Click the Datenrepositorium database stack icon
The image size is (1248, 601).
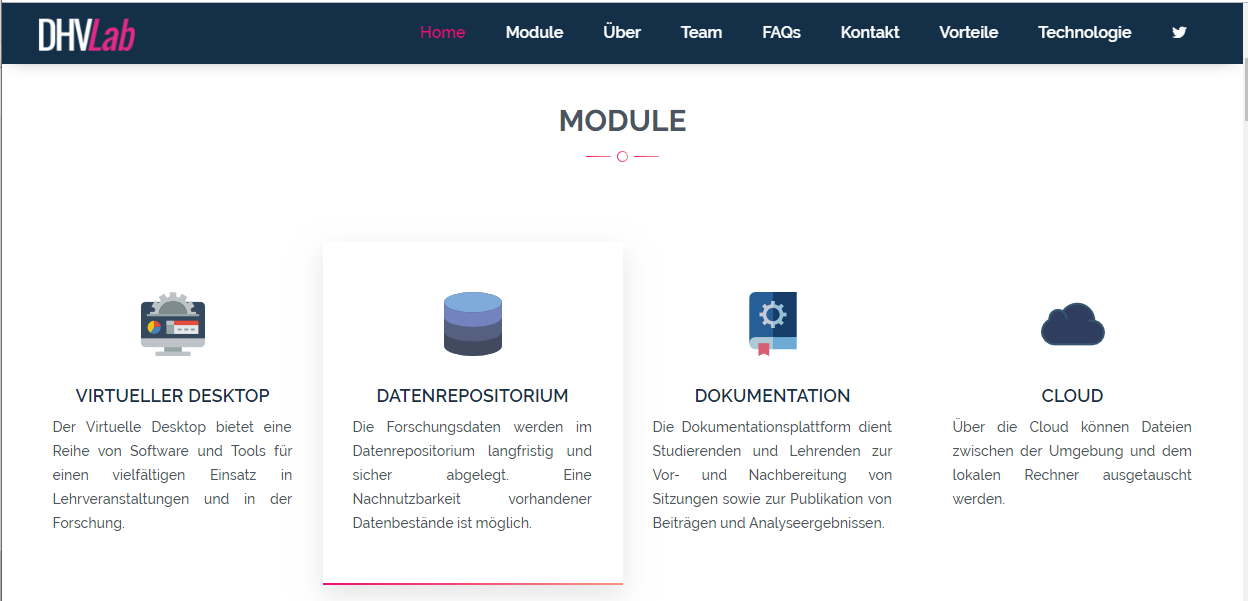coord(472,324)
